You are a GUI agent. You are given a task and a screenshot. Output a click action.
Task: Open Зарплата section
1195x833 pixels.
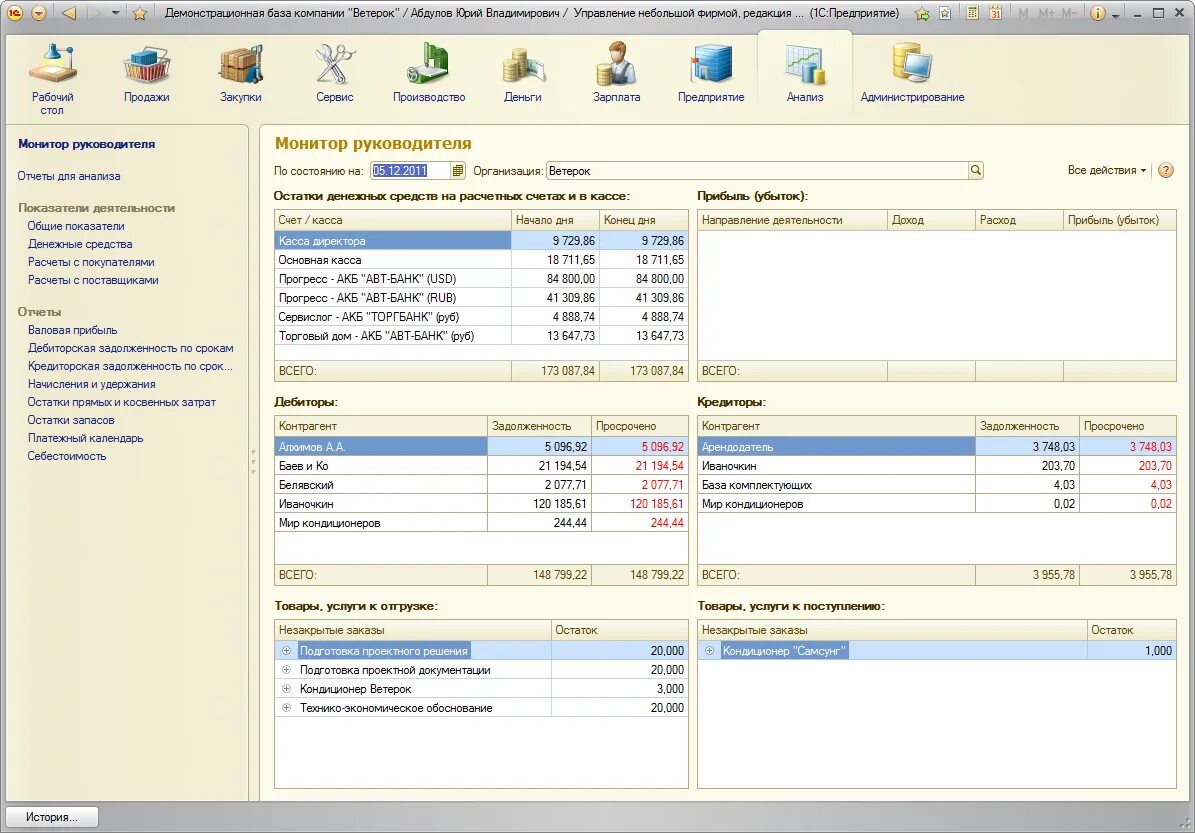point(617,73)
